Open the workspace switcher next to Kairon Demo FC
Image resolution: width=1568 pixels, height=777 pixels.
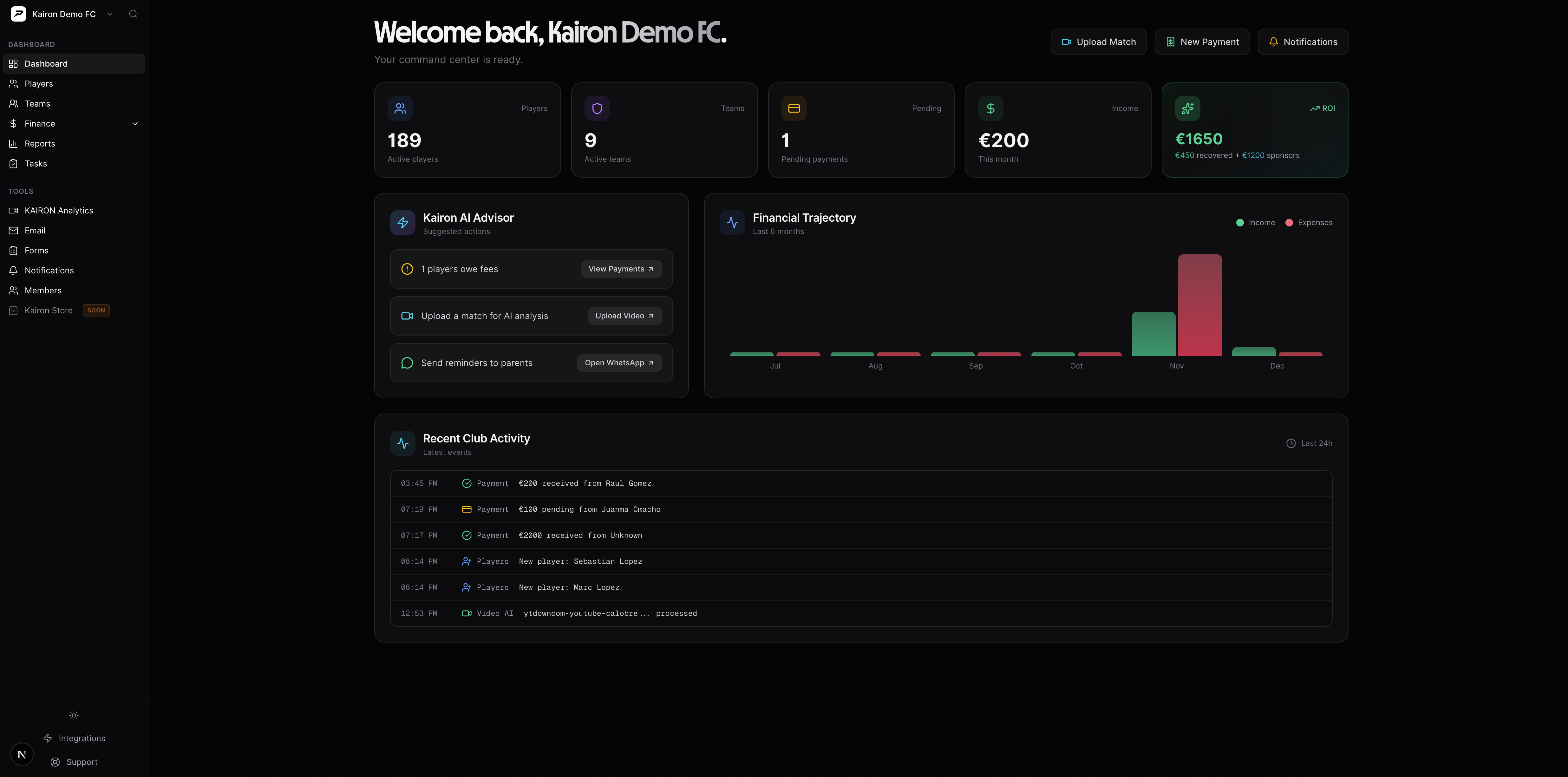[x=109, y=13]
